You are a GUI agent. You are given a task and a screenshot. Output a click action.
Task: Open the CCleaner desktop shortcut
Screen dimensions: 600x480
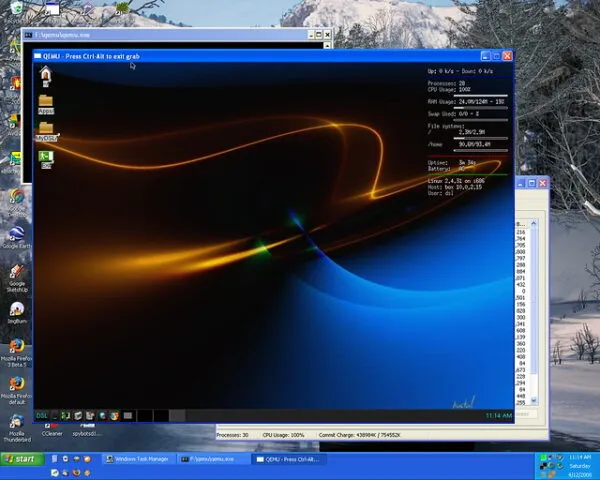coord(52,430)
